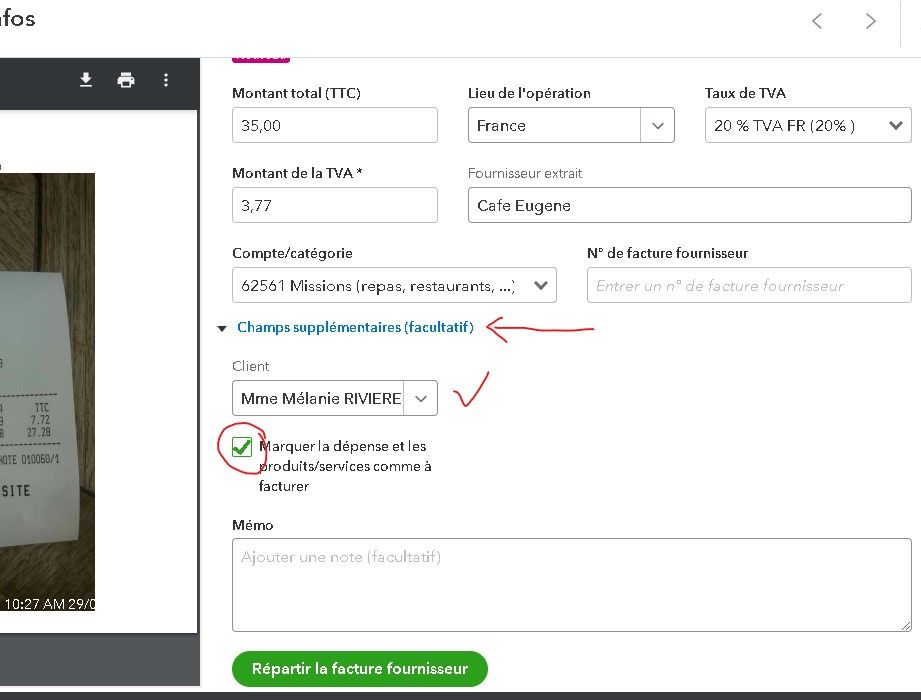Click the 'Répartir la facture fournisseur' button
This screenshot has width=921, height=700.
pos(359,669)
